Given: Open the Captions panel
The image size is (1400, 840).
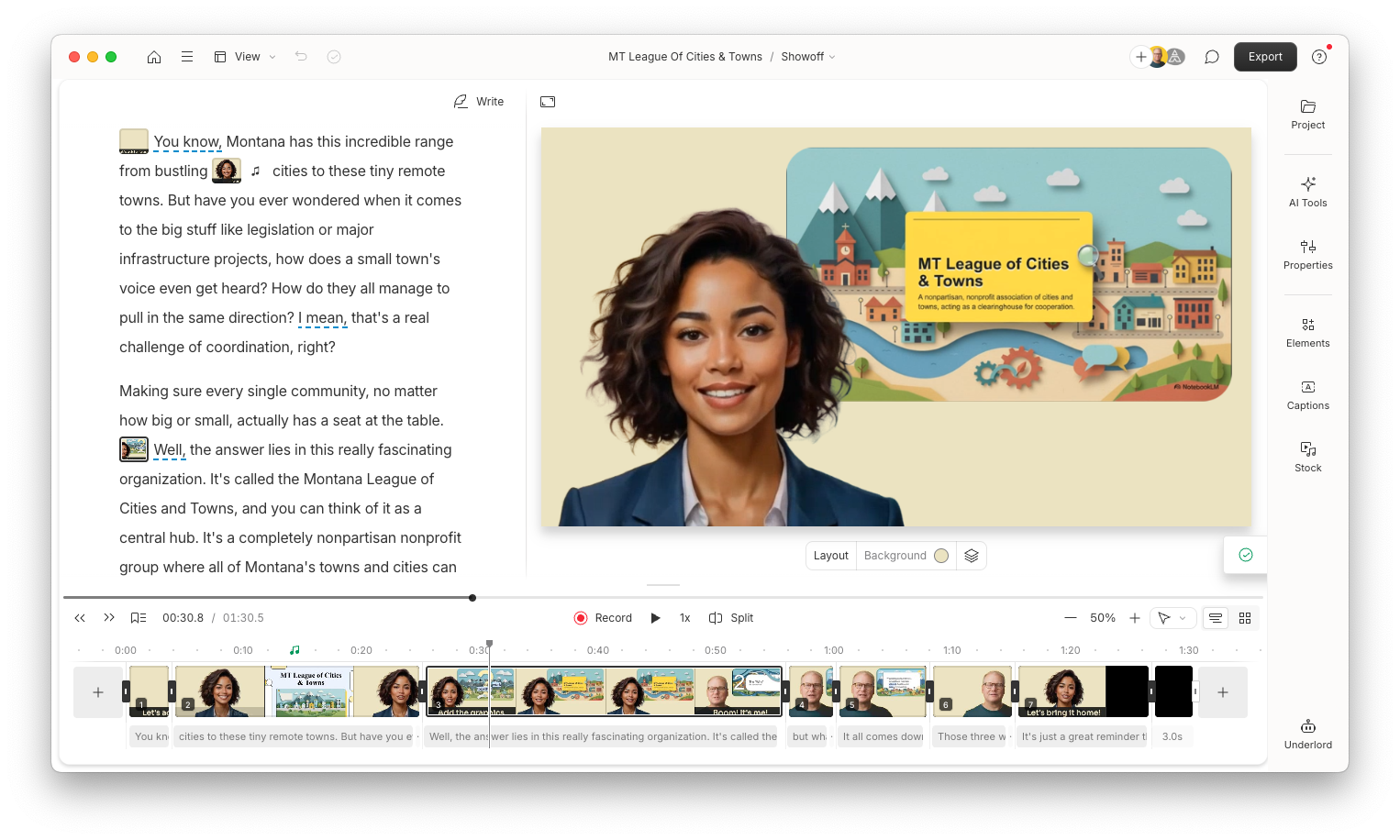Looking at the screenshot, I should coord(1307,394).
